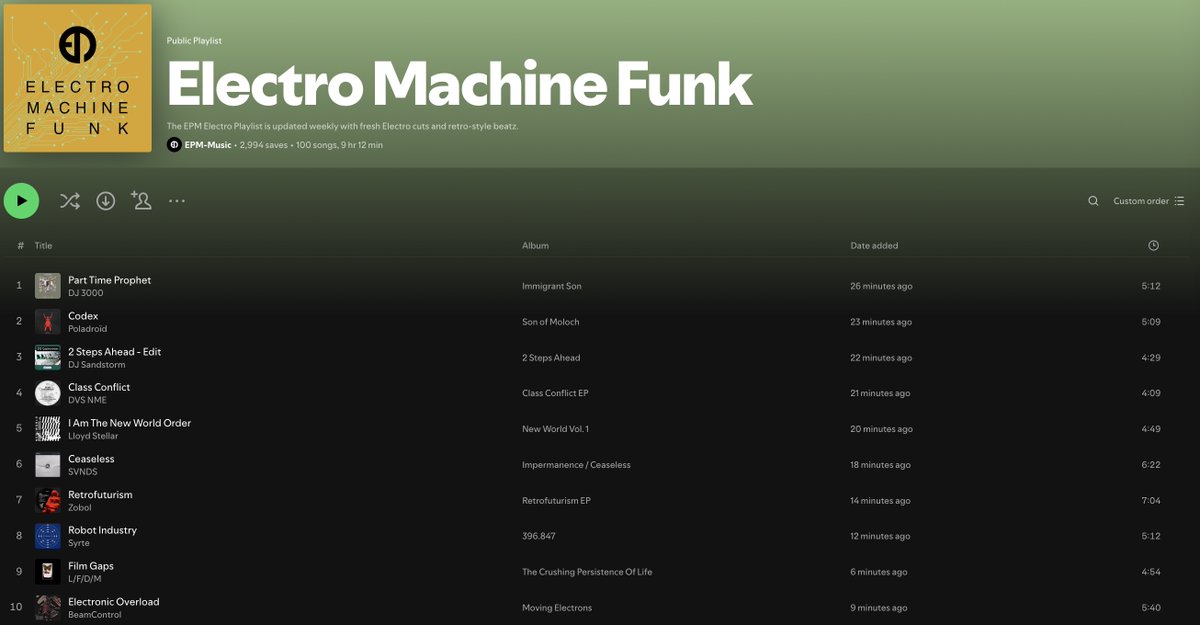Open the more options ellipsis menu
Viewport: 1200px width, 625px height.
coord(177,201)
